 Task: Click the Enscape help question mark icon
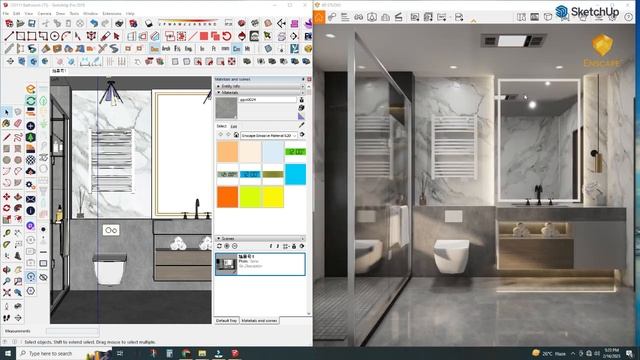pyautogui.click(x=629, y=17)
